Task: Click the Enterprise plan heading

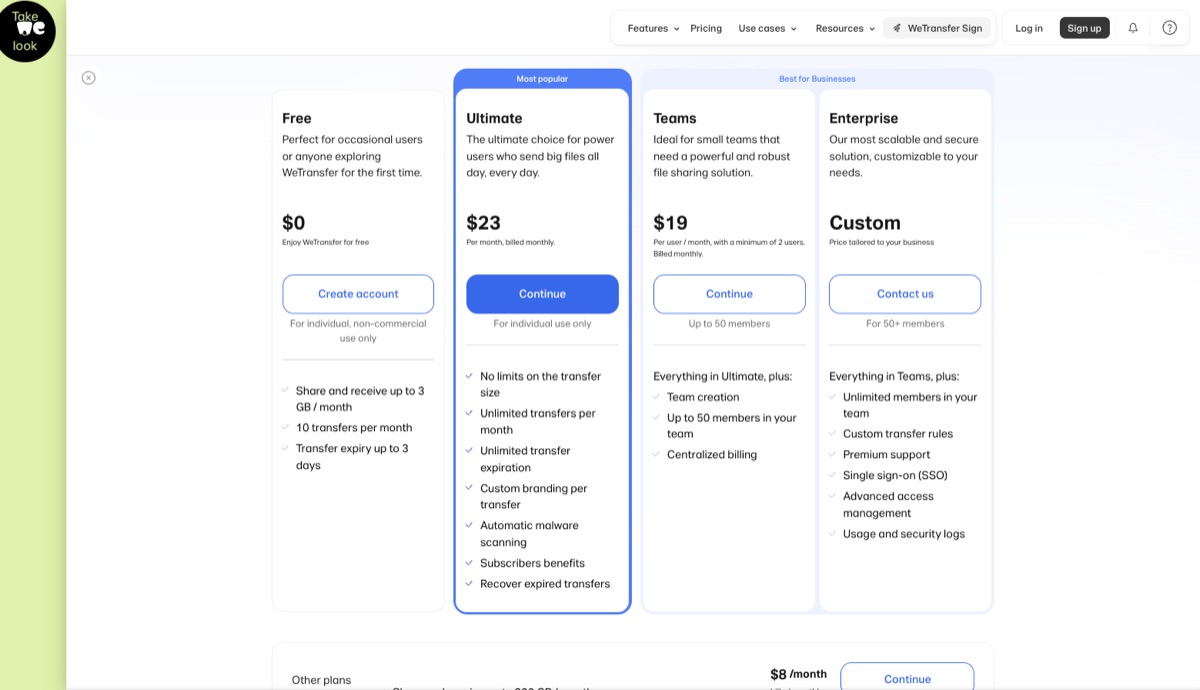Action: pyautogui.click(x=864, y=118)
